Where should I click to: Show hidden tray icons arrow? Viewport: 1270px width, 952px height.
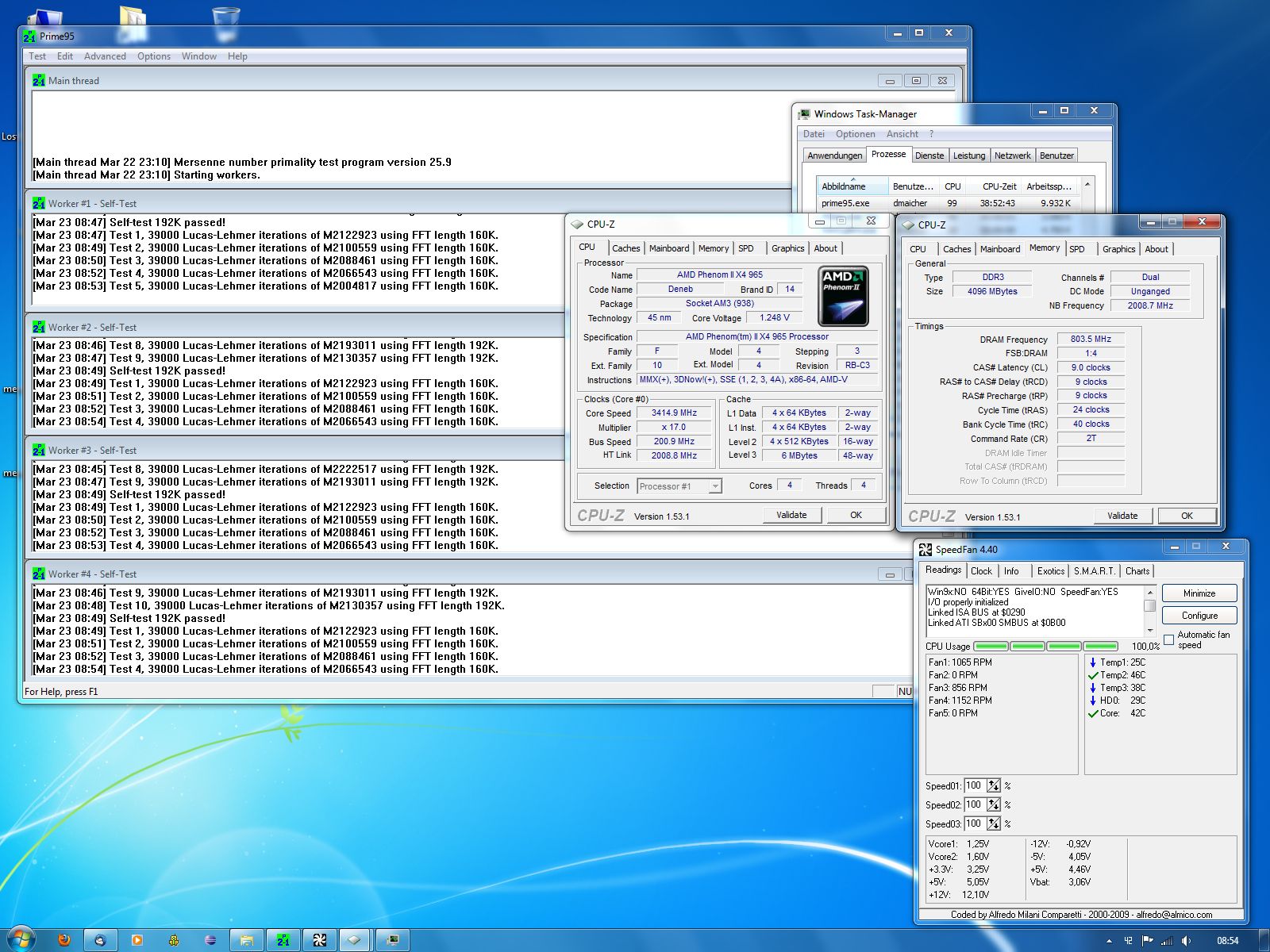click(x=1109, y=941)
